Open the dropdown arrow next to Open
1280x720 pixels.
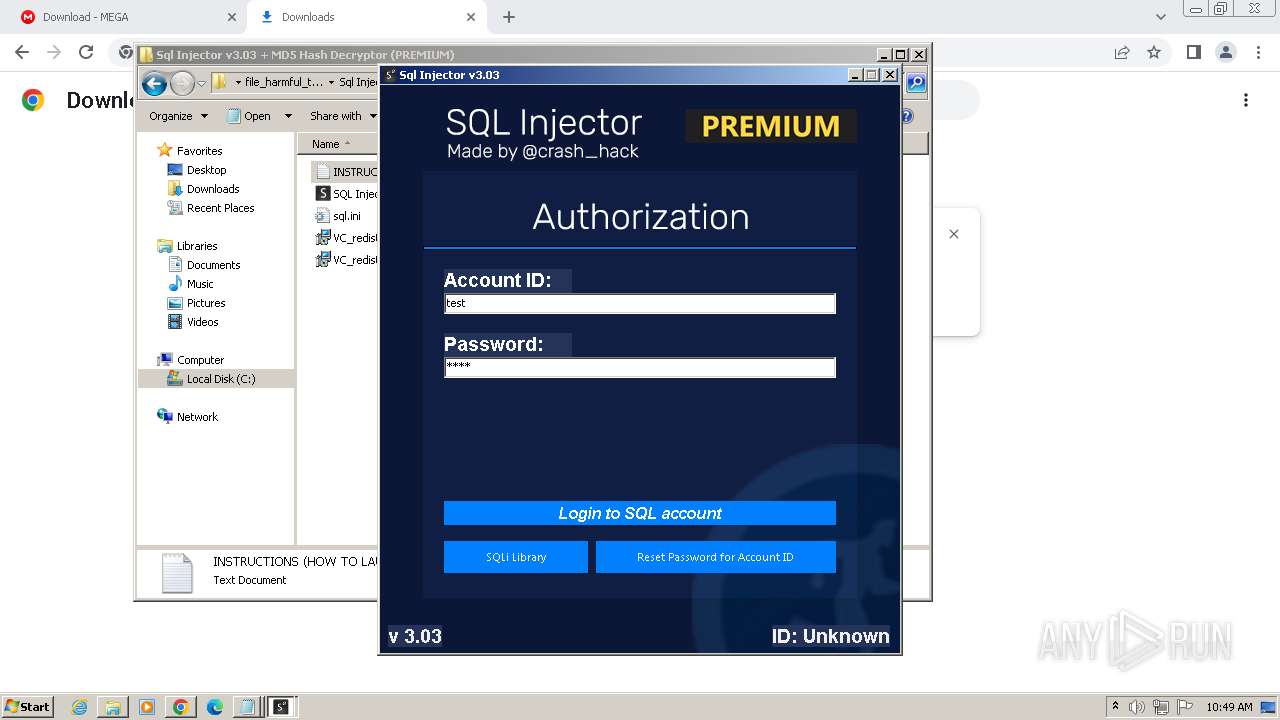click(x=288, y=116)
